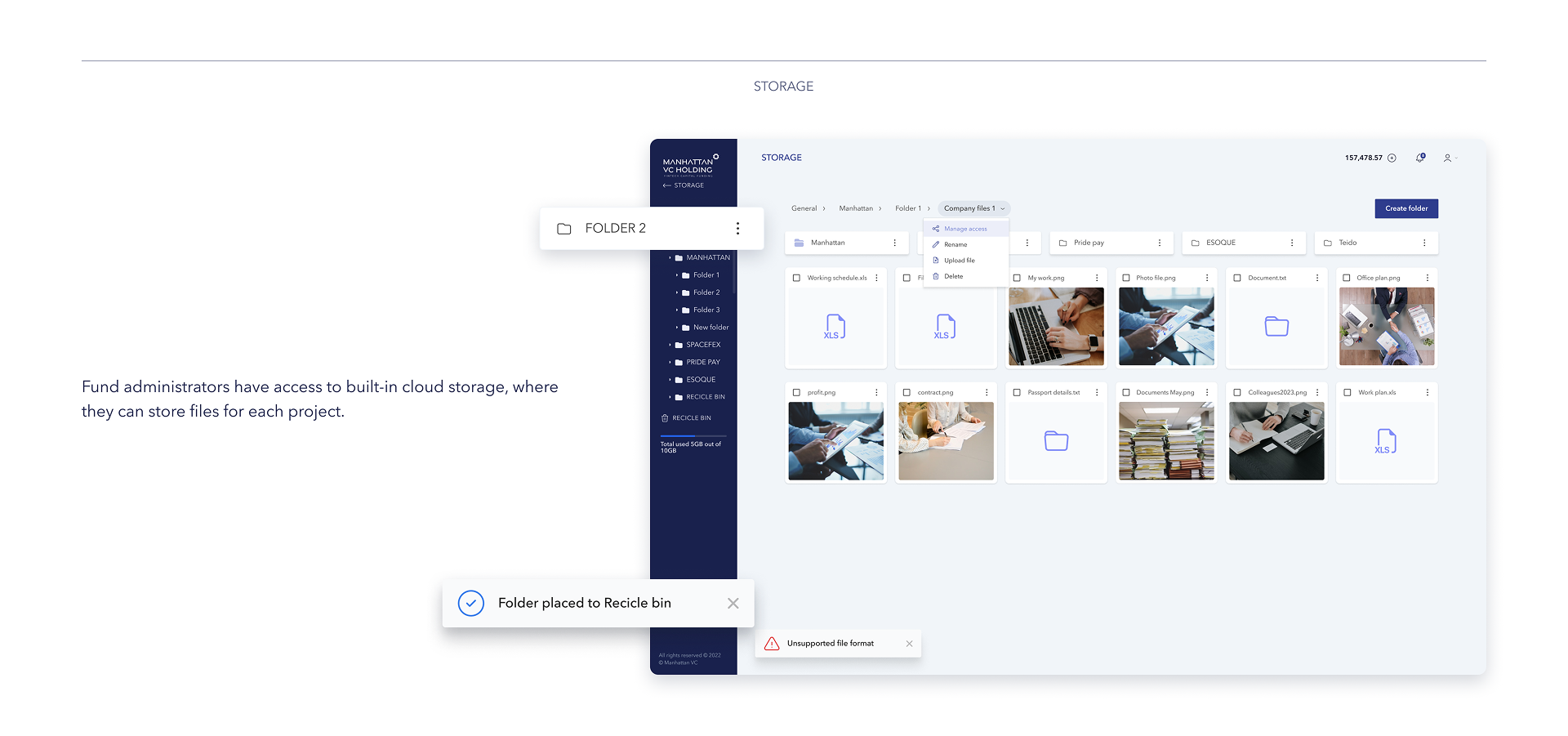
Task: Open options for Colleagues2023.png
Action: tap(1317, 393)
